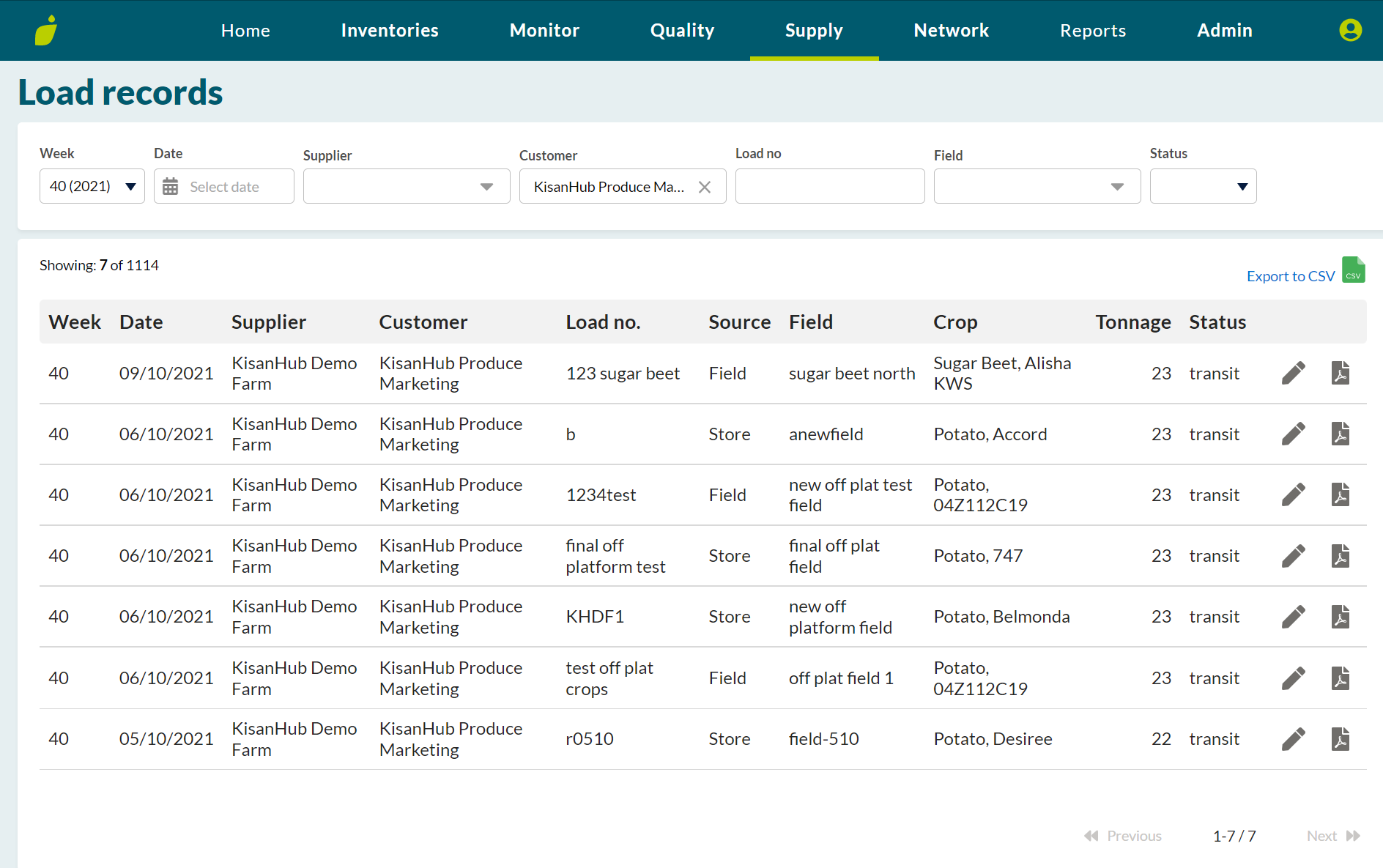Click the Supplier column header
The image size is (1383, 868).
pyautogui.click(x=269, y=322)
